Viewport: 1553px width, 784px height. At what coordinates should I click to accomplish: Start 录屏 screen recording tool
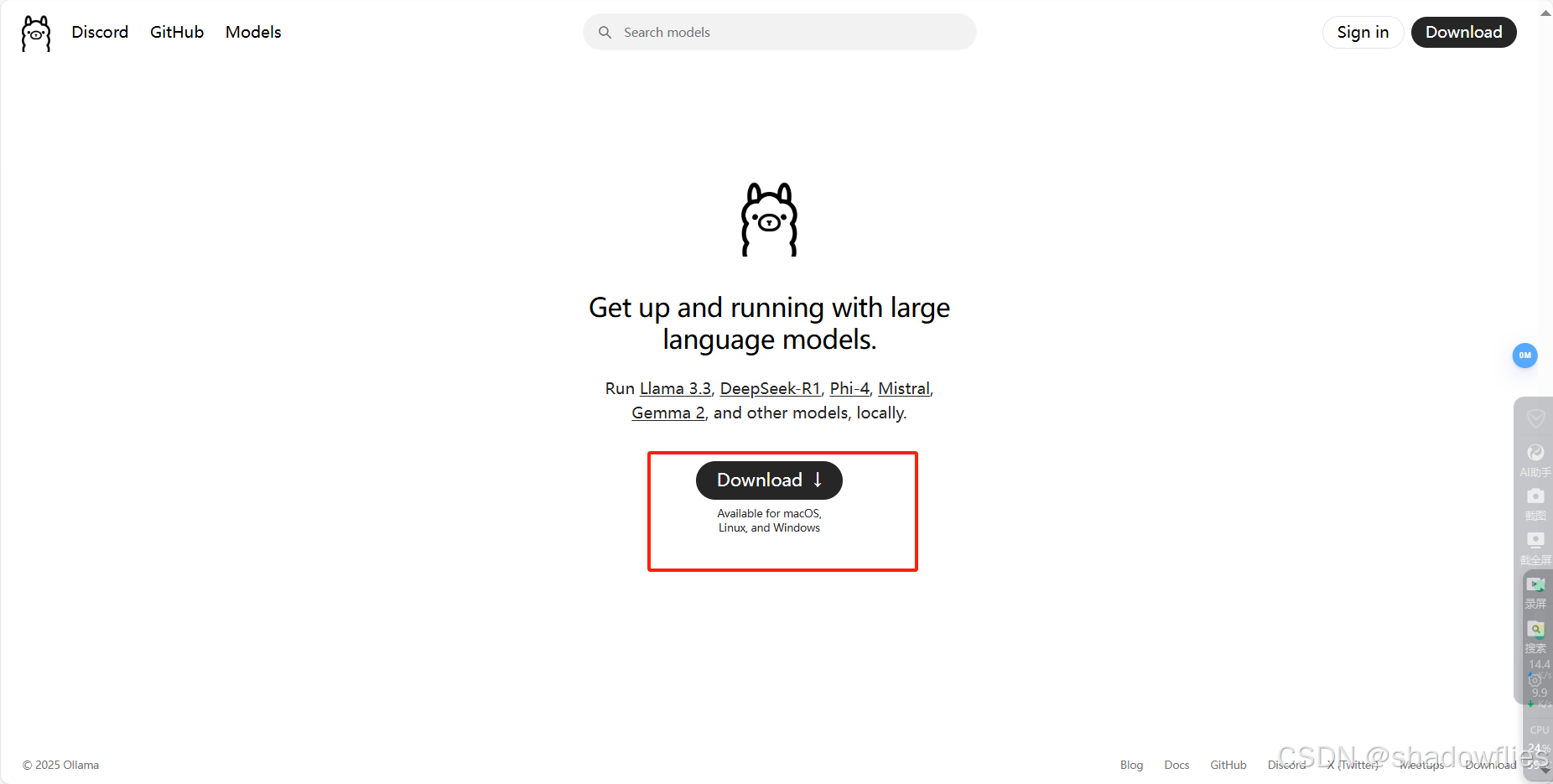1535,593
